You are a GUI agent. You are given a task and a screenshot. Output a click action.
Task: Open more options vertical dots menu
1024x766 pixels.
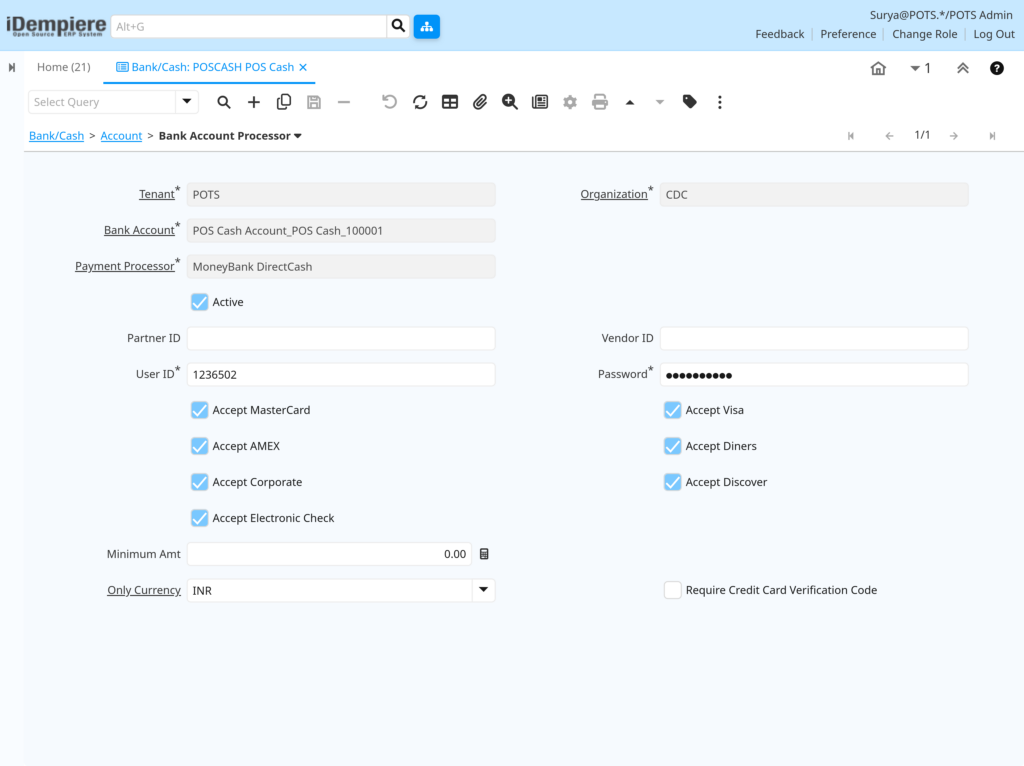click(720, 102)
